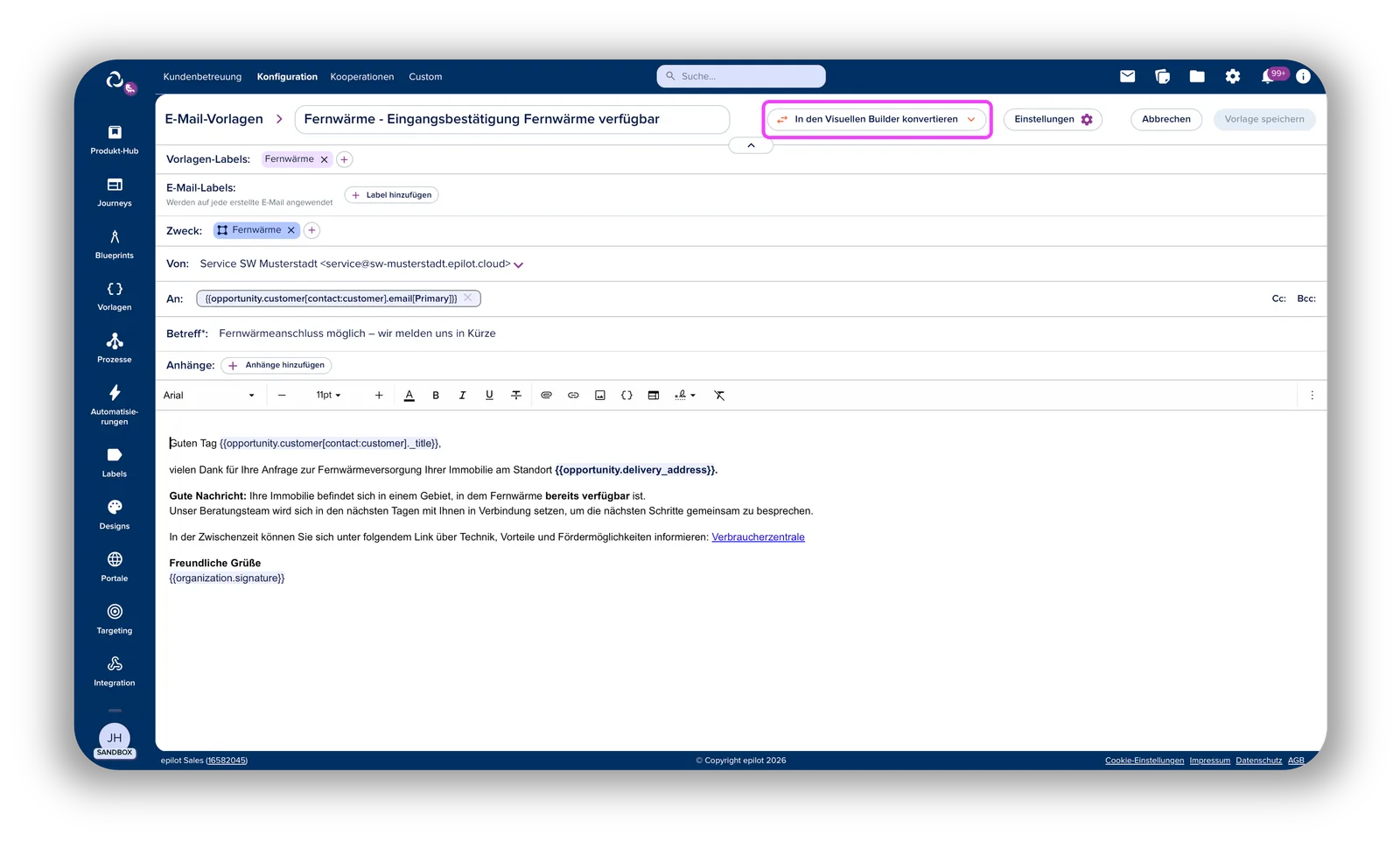Show the Cc field
Image resolution: width=1400 pixels, height=842 pixels.
1278,298
